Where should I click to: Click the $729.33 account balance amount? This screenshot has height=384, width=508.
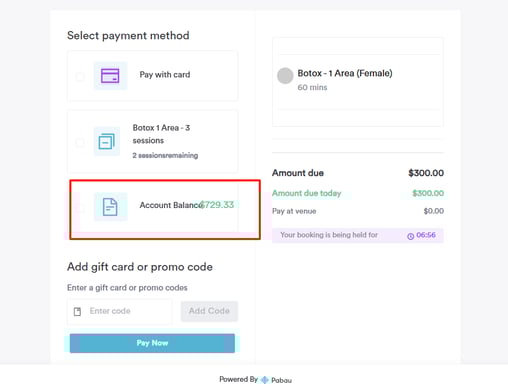coord(217,205)
